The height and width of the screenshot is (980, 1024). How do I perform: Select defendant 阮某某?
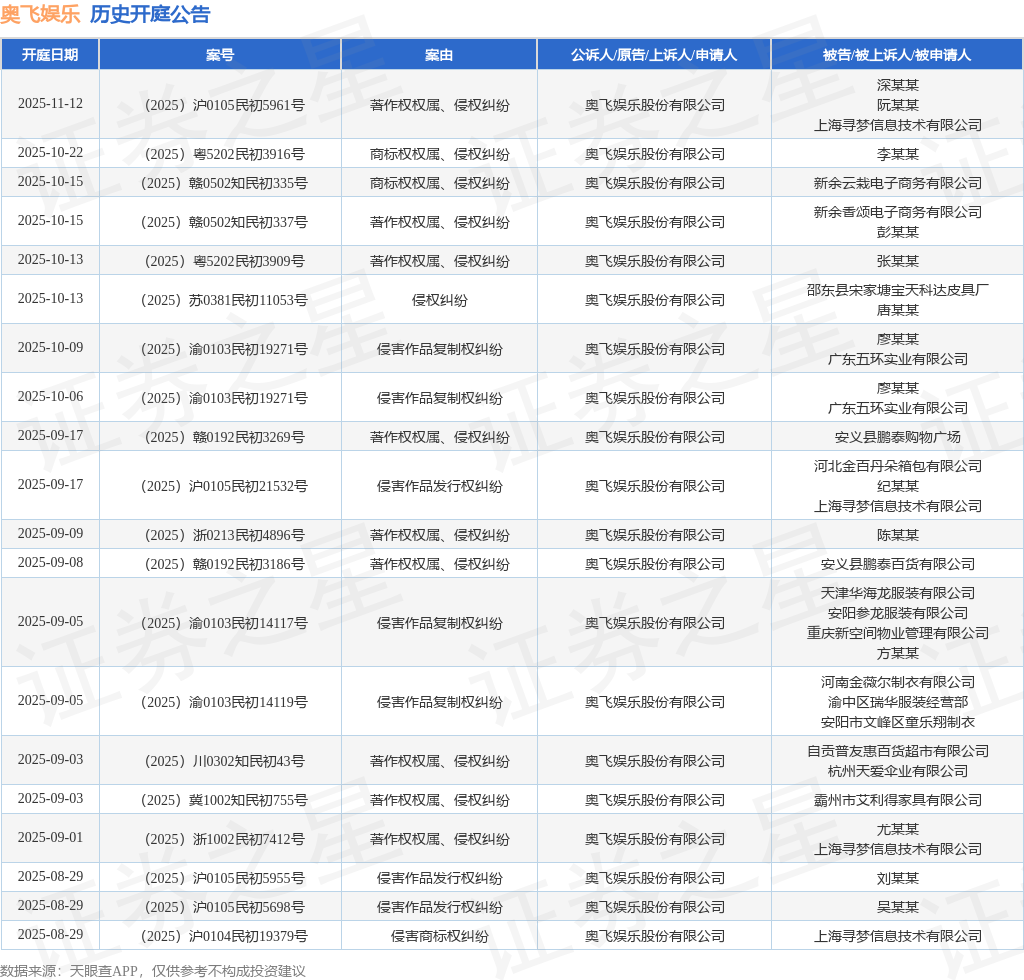click(x=897, y=105)
